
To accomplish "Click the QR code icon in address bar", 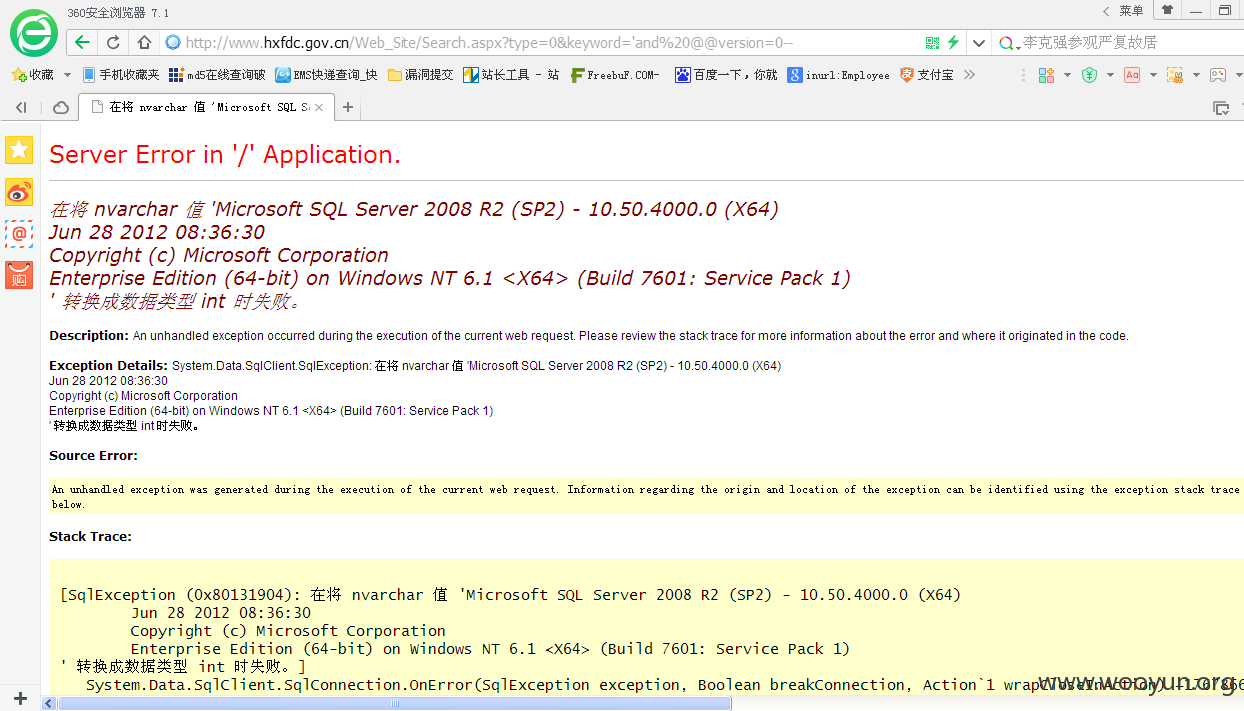I will point(932,43).
